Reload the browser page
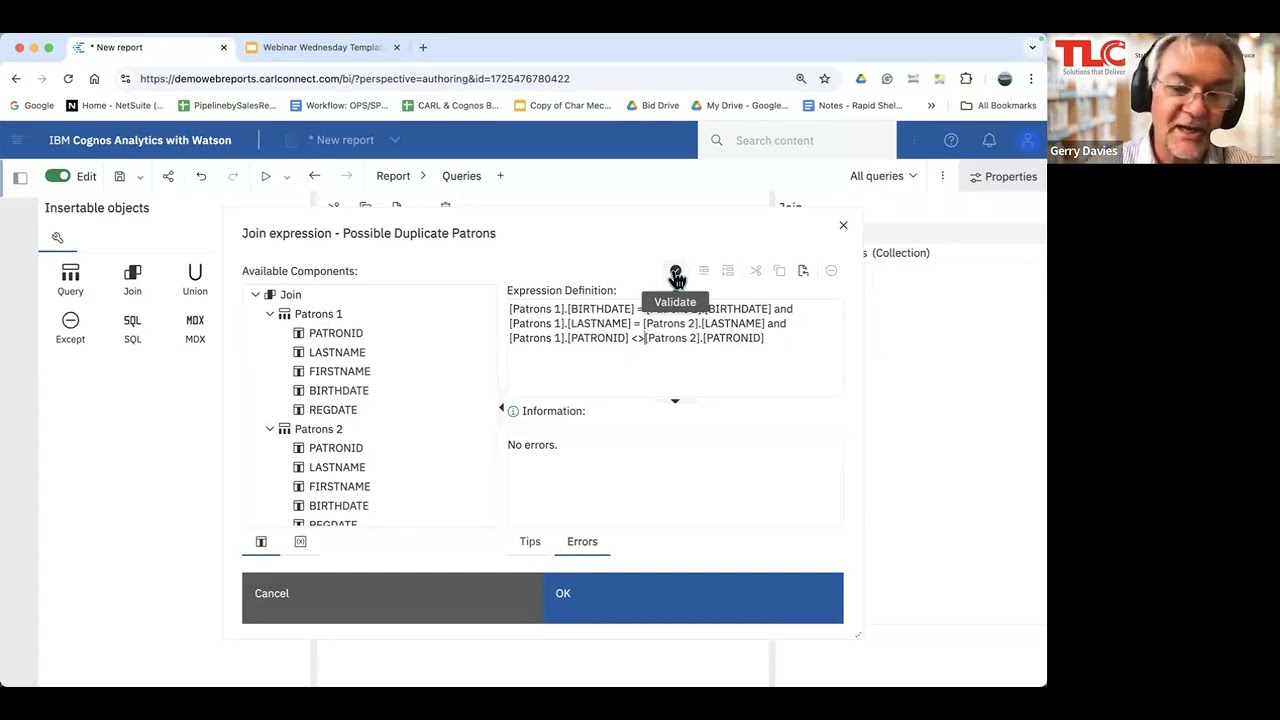1280x720 pixels. (68, 78)
